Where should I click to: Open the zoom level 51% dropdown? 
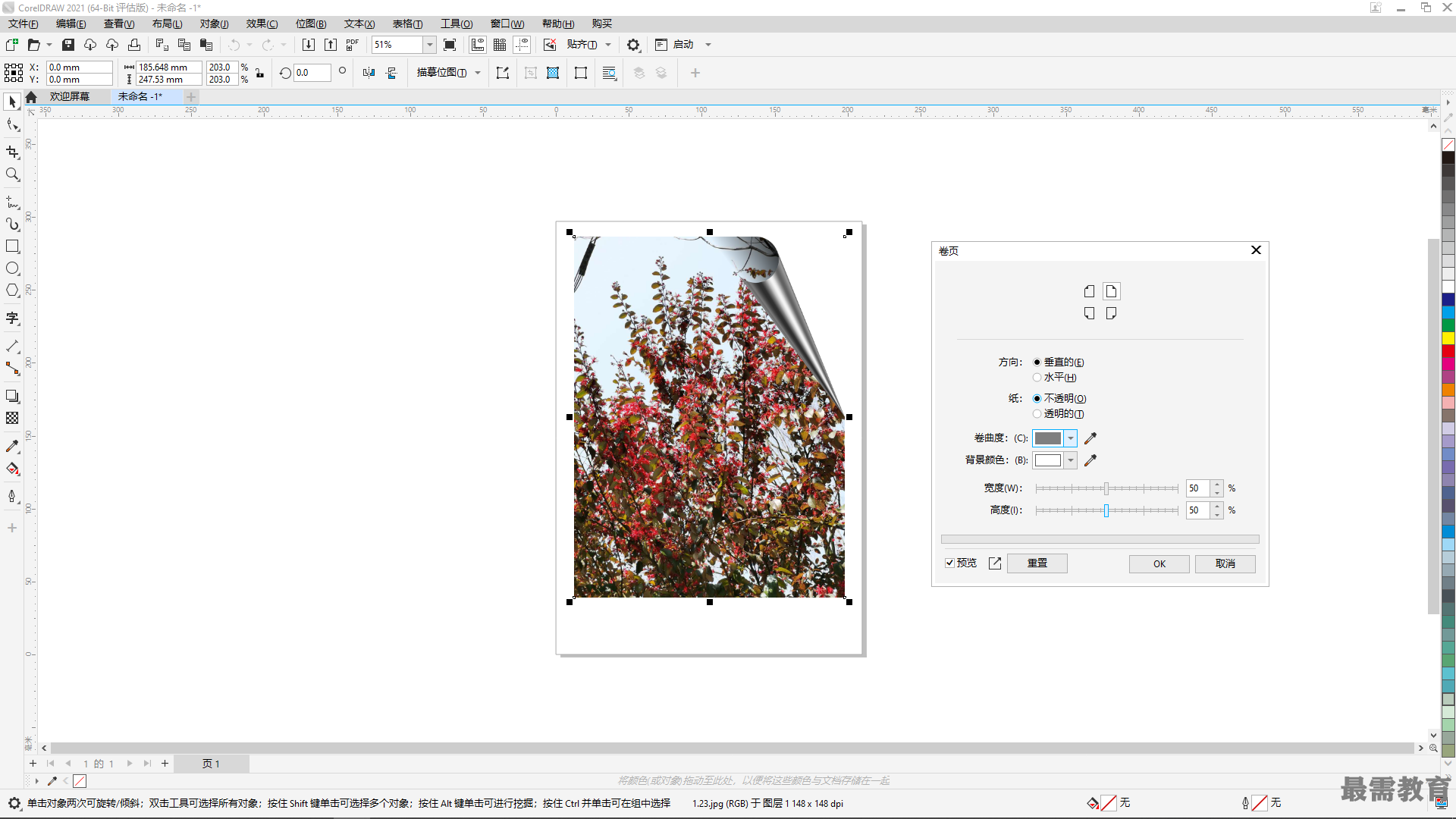click(429, 45)
